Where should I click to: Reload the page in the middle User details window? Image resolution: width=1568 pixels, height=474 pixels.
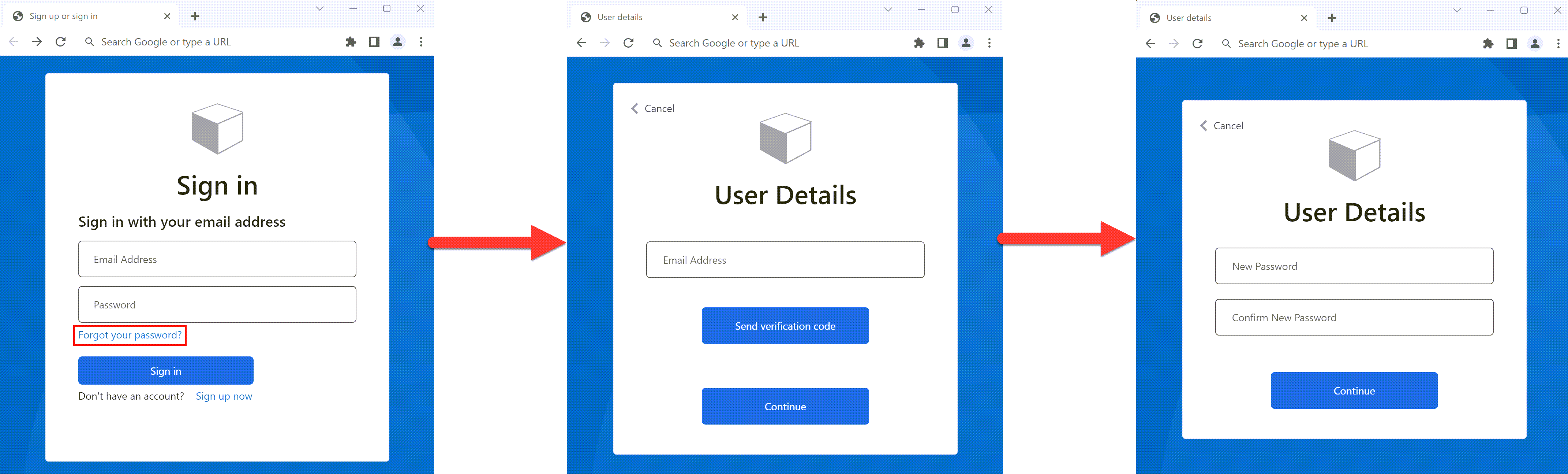pos(629,43)
